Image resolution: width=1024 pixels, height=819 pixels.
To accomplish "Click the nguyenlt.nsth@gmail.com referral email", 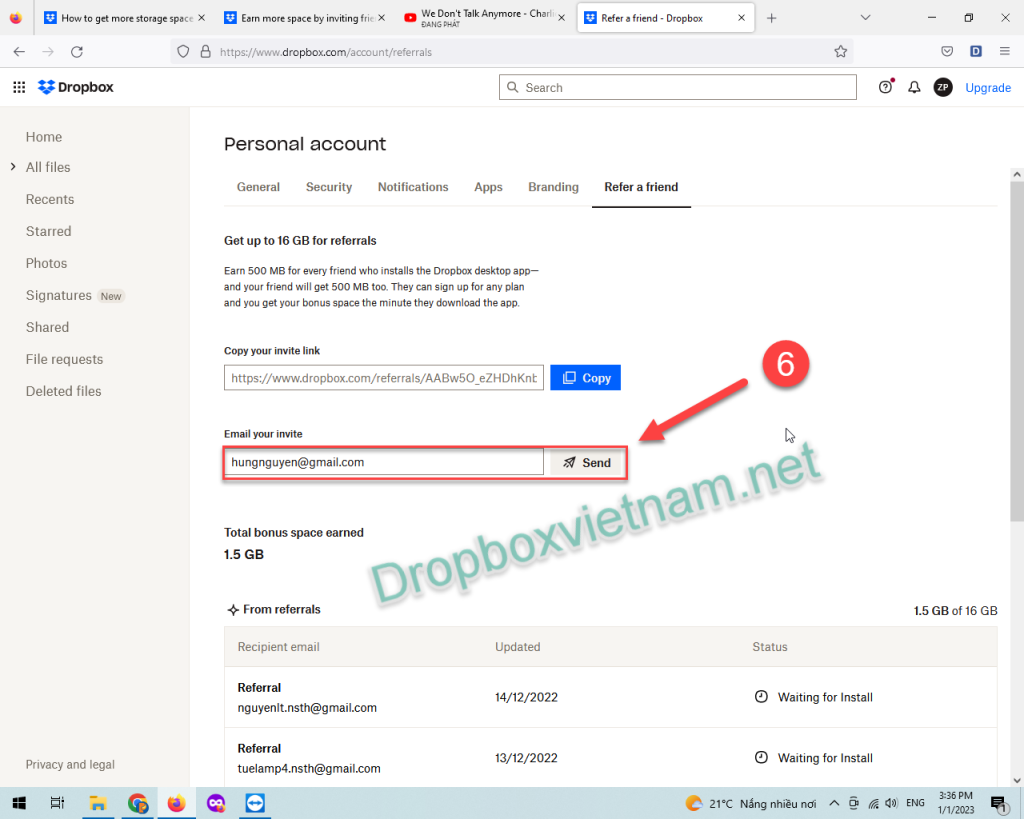I will pos(307,707).
